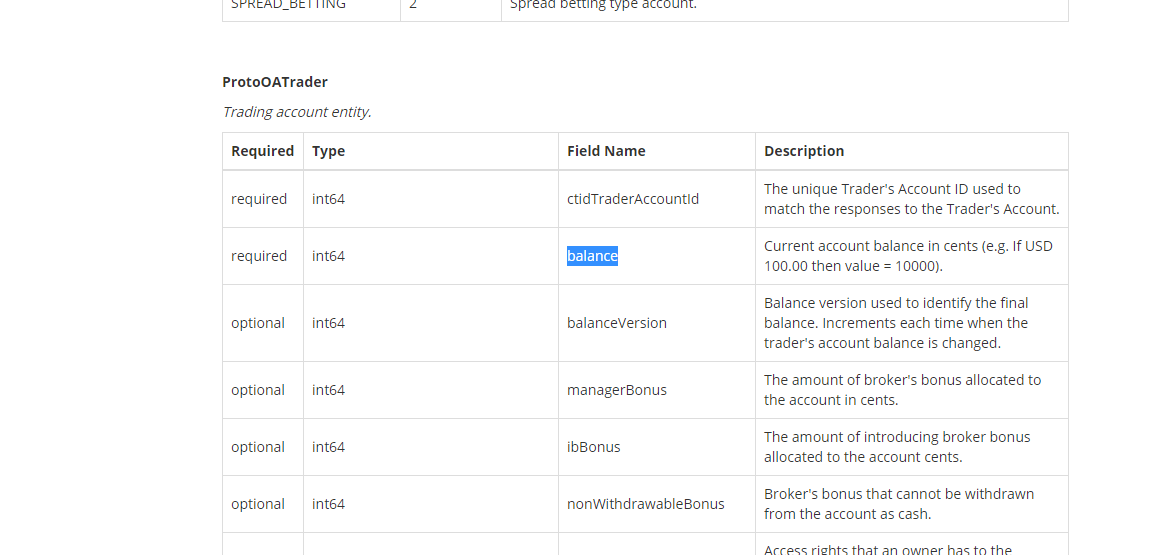Click 'required' in the ctidTraderAccountId row
The height and width of the screenshot is (555, 1151).
pos(259,199)
